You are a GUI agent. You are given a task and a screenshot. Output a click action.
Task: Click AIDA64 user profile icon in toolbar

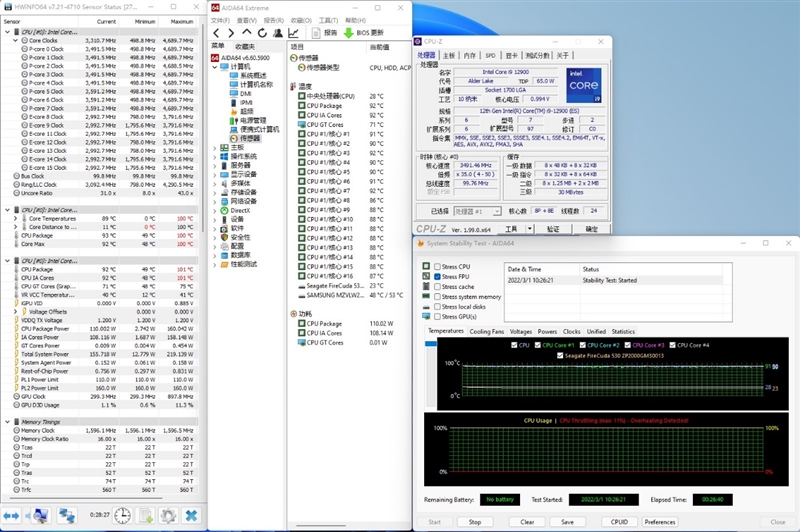[278, 33]
